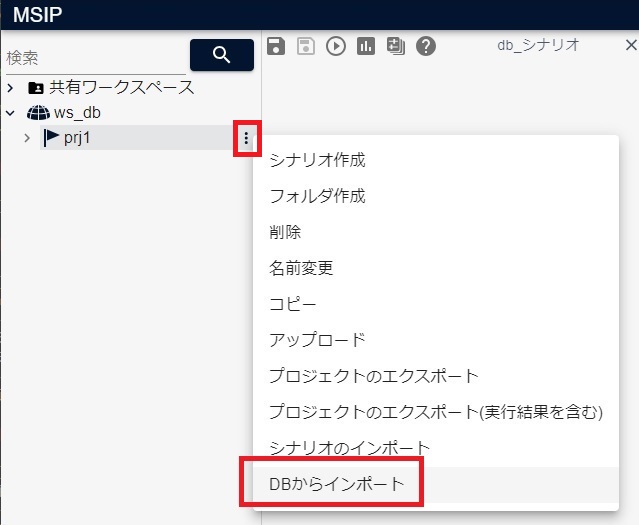639x525 pixels.
Task: Open help with the question mark icon
Action: 426,46
